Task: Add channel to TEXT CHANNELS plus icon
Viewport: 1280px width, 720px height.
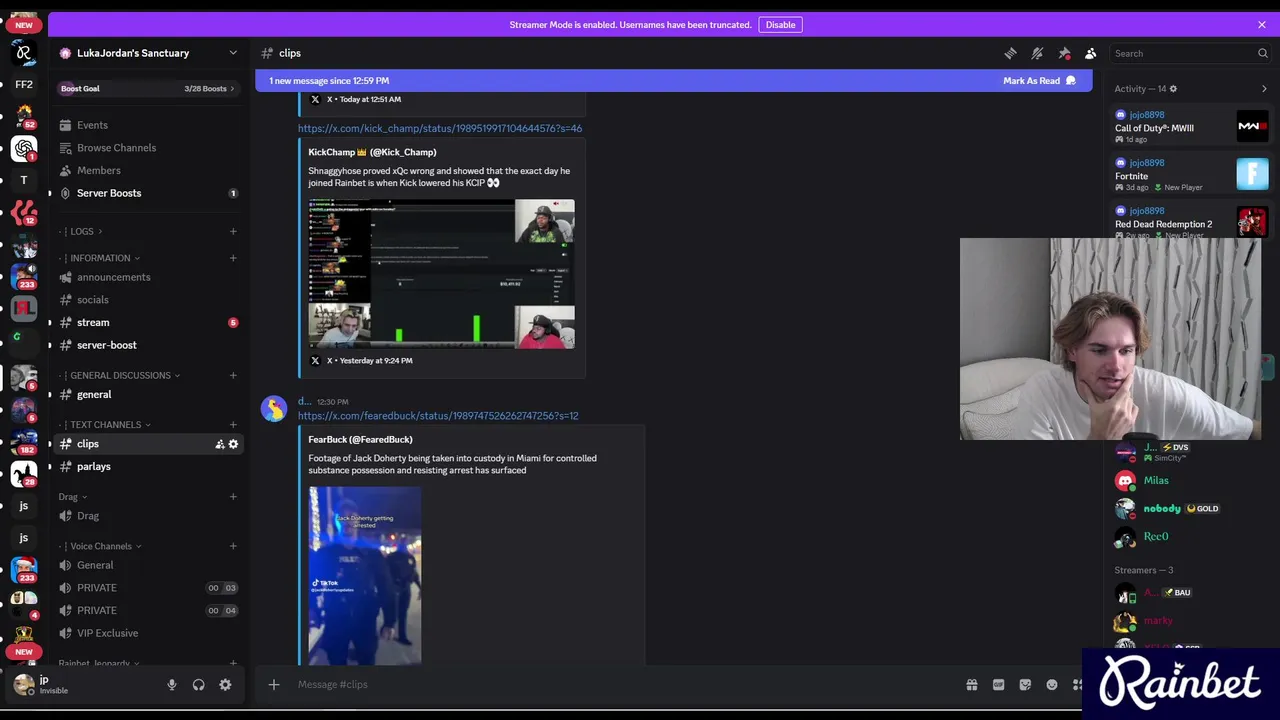Action: click(233, 425)
